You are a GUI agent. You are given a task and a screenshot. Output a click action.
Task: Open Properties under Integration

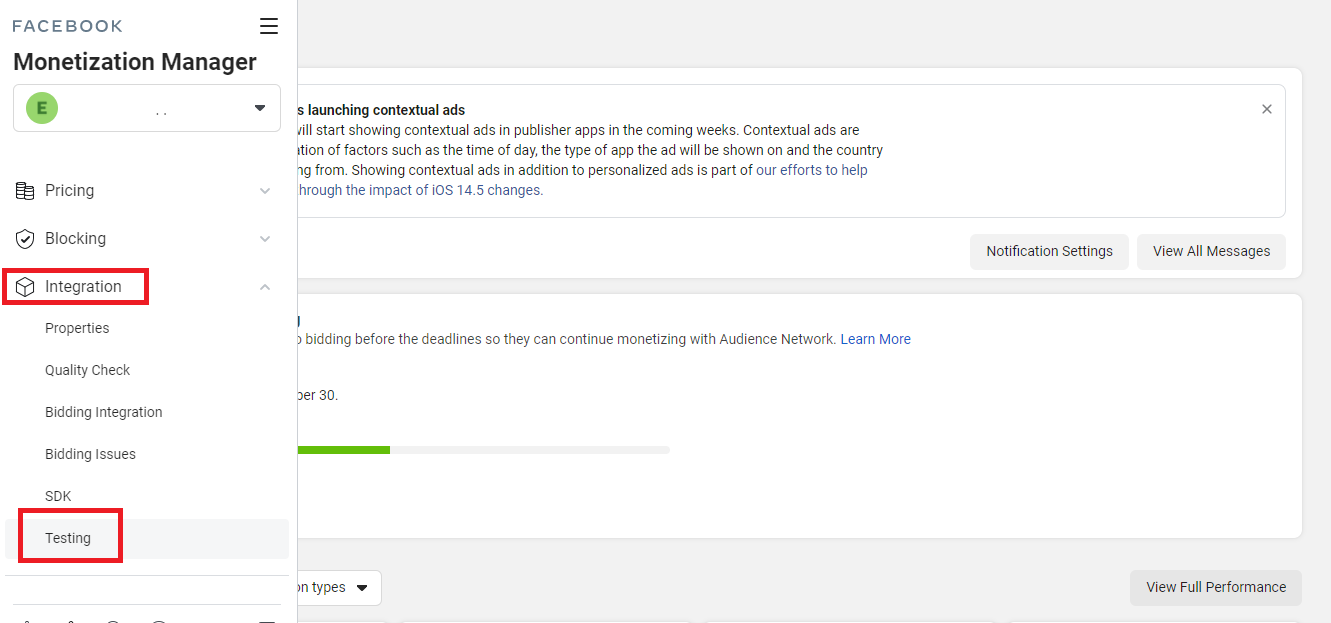[x=77, y=328]
